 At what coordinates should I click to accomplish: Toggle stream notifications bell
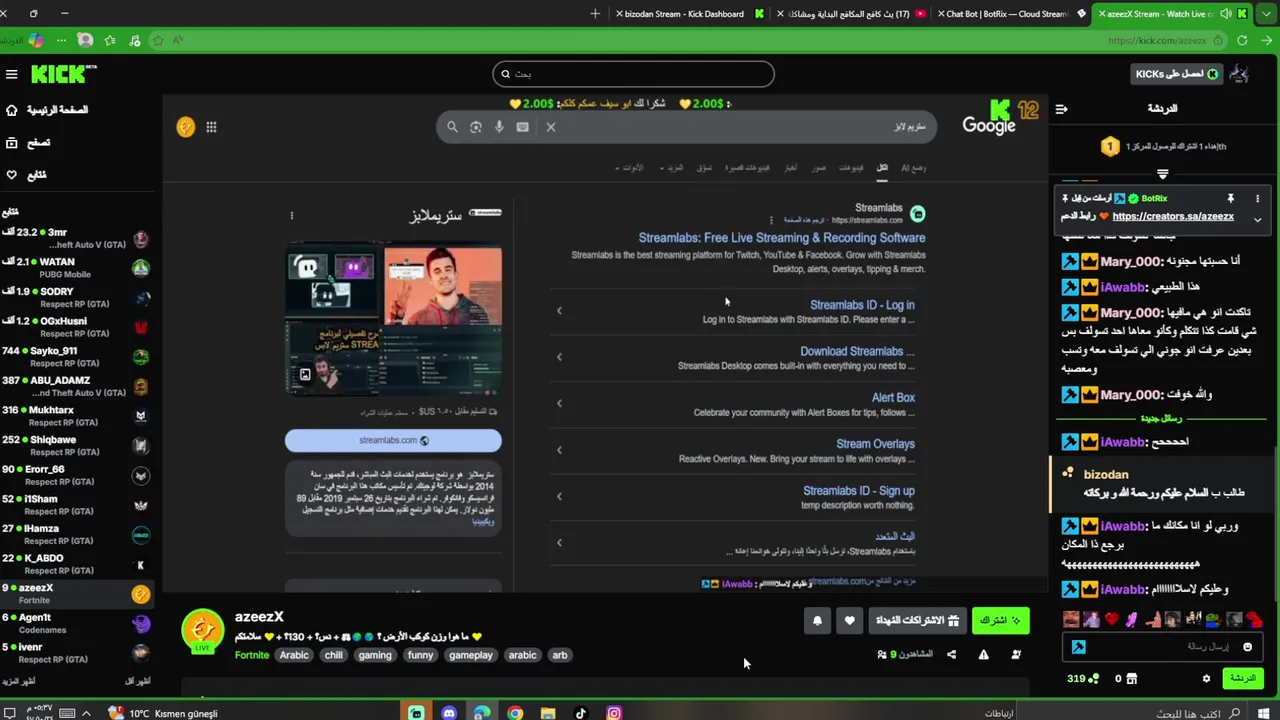click(x=817, y=621)
